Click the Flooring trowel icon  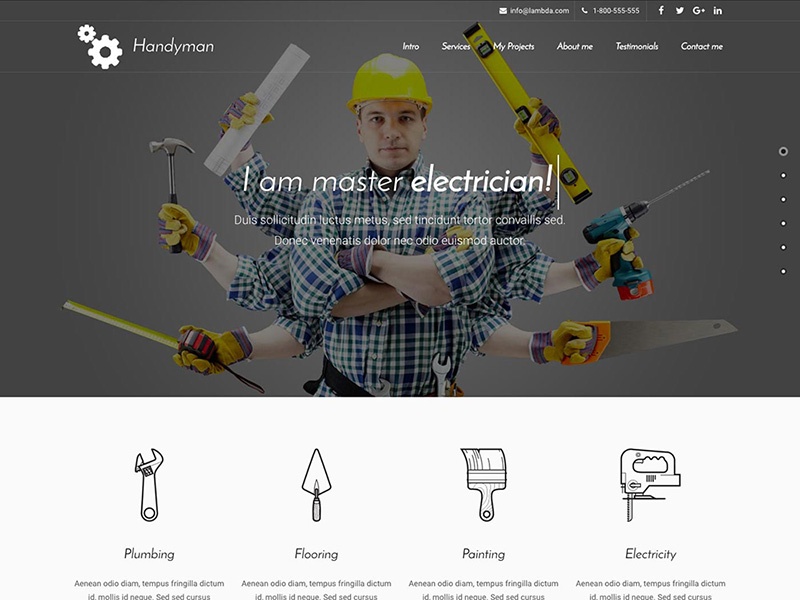pos(316,484)
